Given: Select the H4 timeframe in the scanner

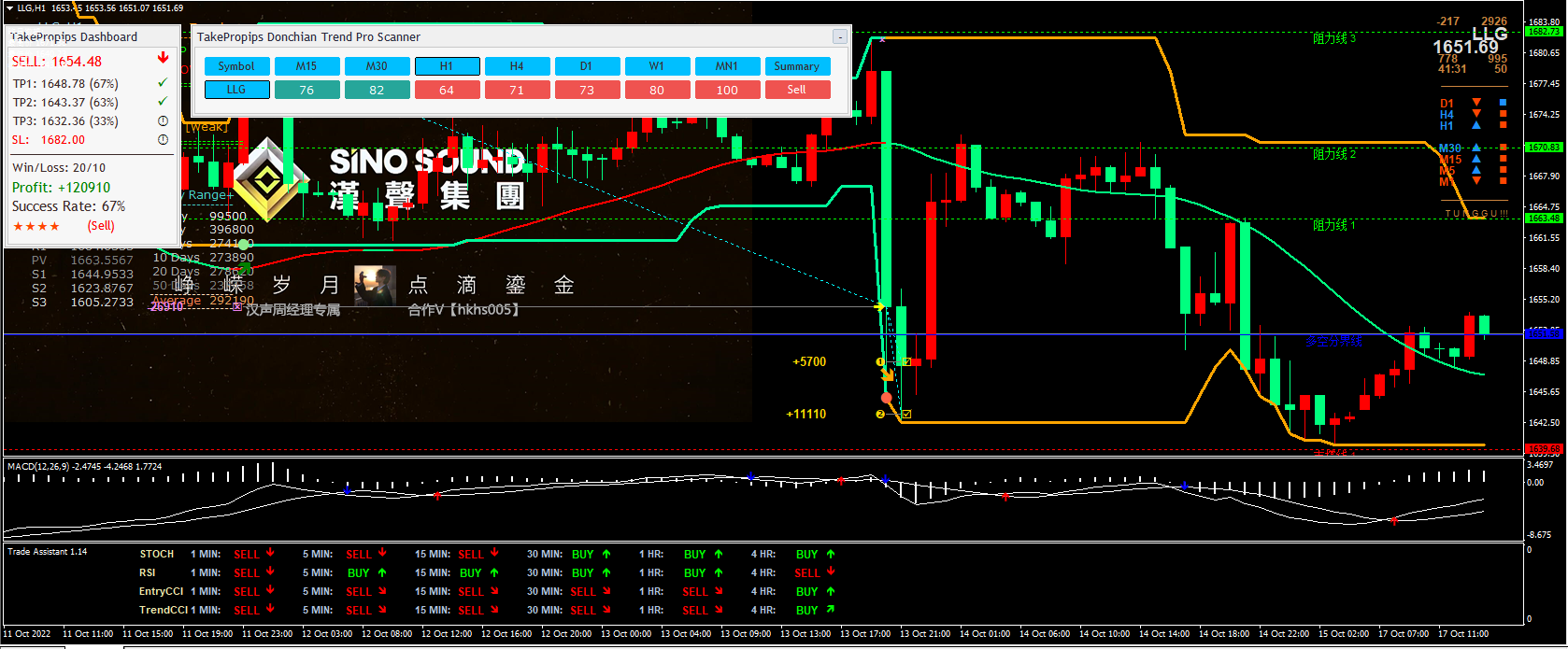Looking at the screenshot, I should 517,66.
